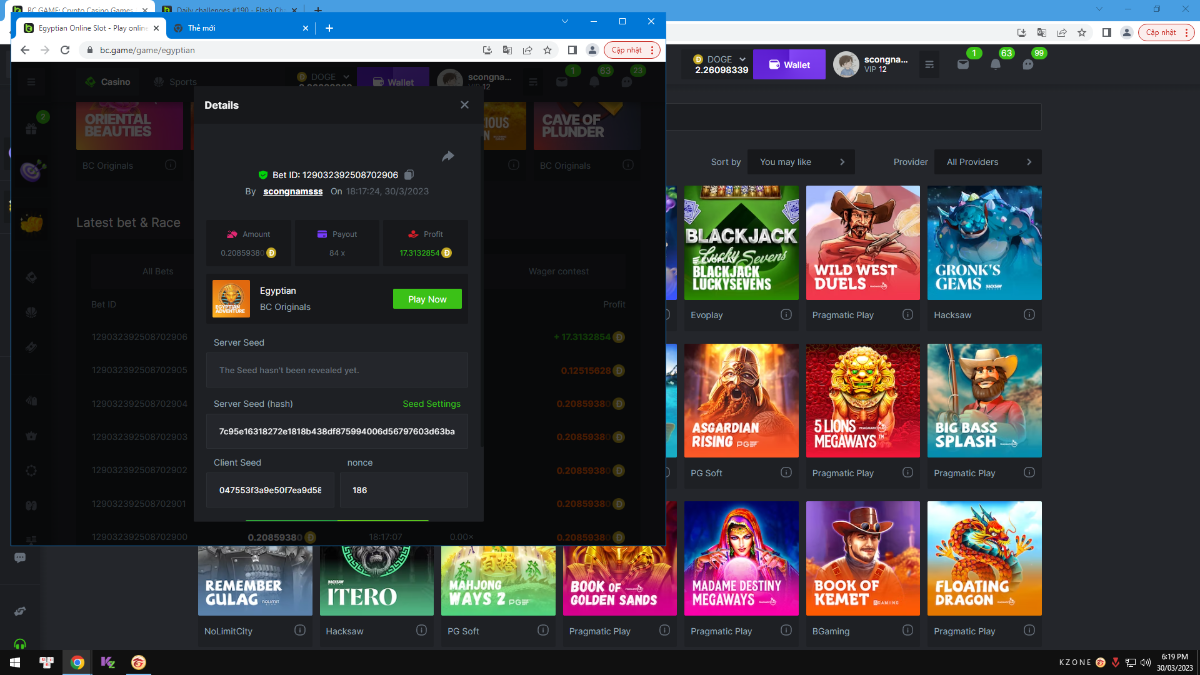Viewport: 1200px width, 675px height.
Task: Click the info icon beside BGaming label
Action: click(907, 631)
